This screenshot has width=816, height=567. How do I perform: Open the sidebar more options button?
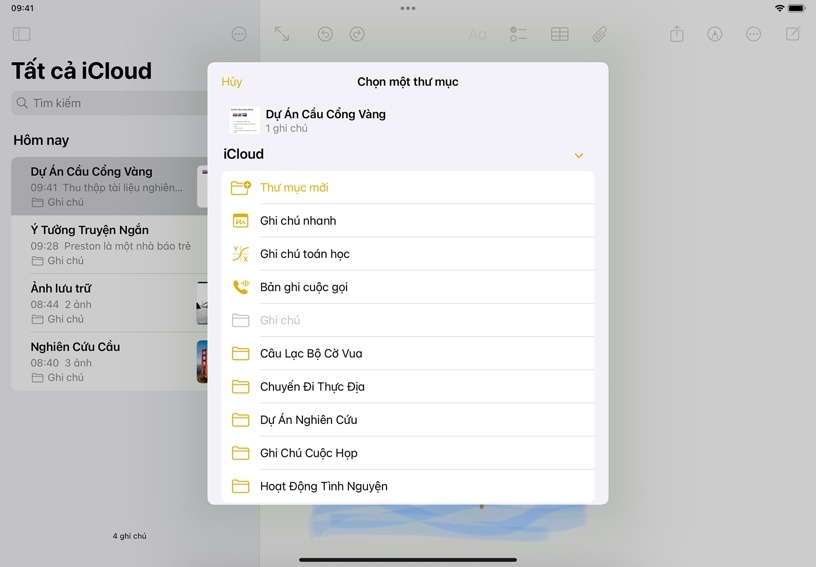click(239, 34)
